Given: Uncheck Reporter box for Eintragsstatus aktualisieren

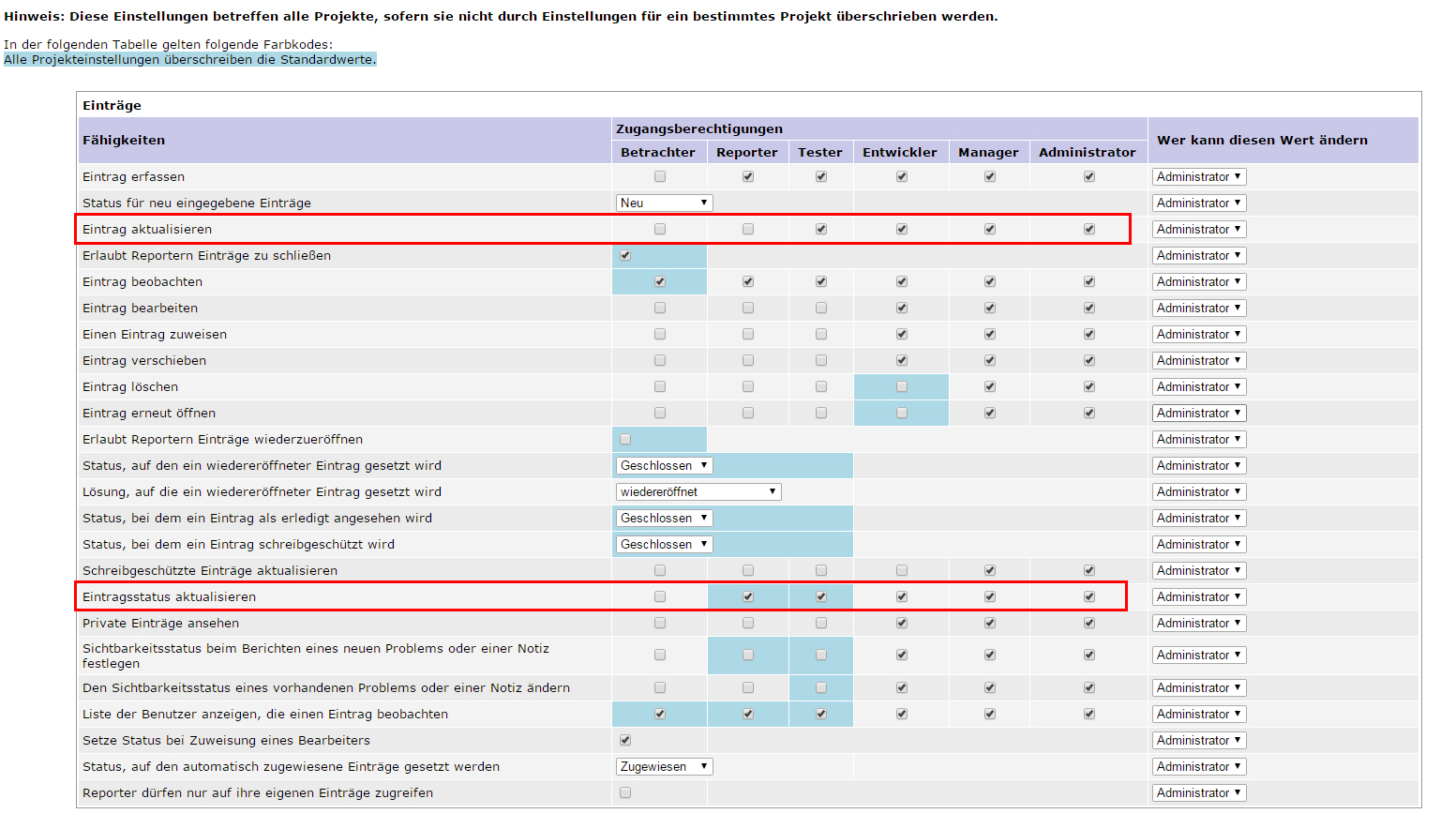Looking at the screenshot, I should click(x=748, y=596).
